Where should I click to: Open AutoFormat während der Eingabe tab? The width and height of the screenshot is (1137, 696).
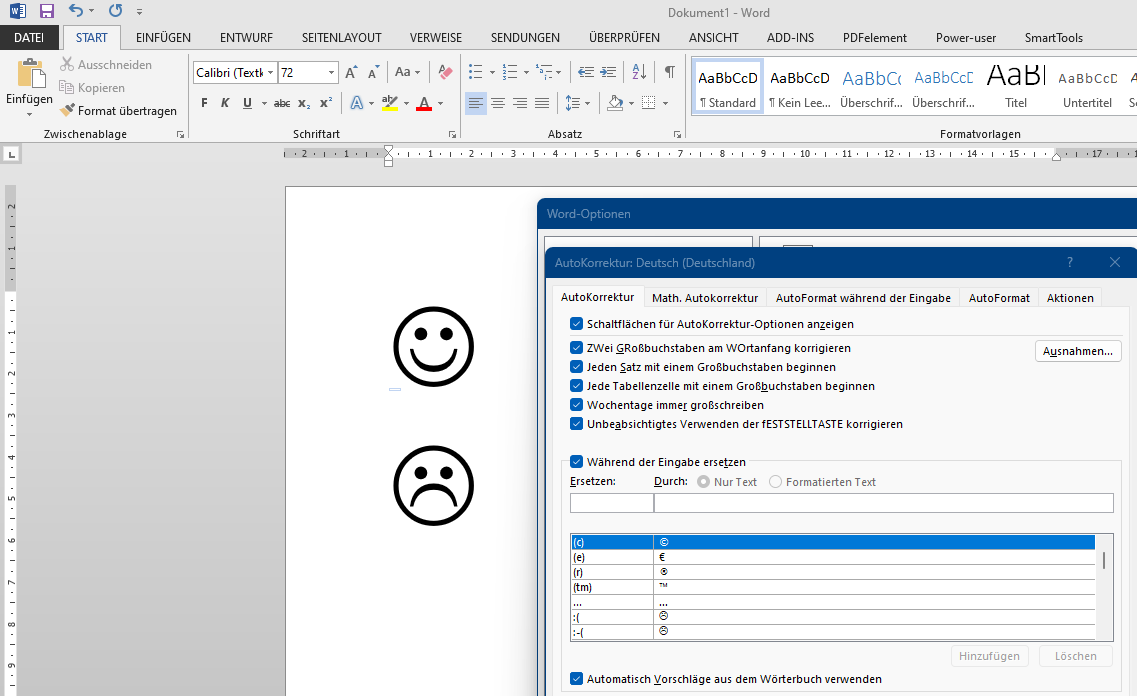[863, 298]
